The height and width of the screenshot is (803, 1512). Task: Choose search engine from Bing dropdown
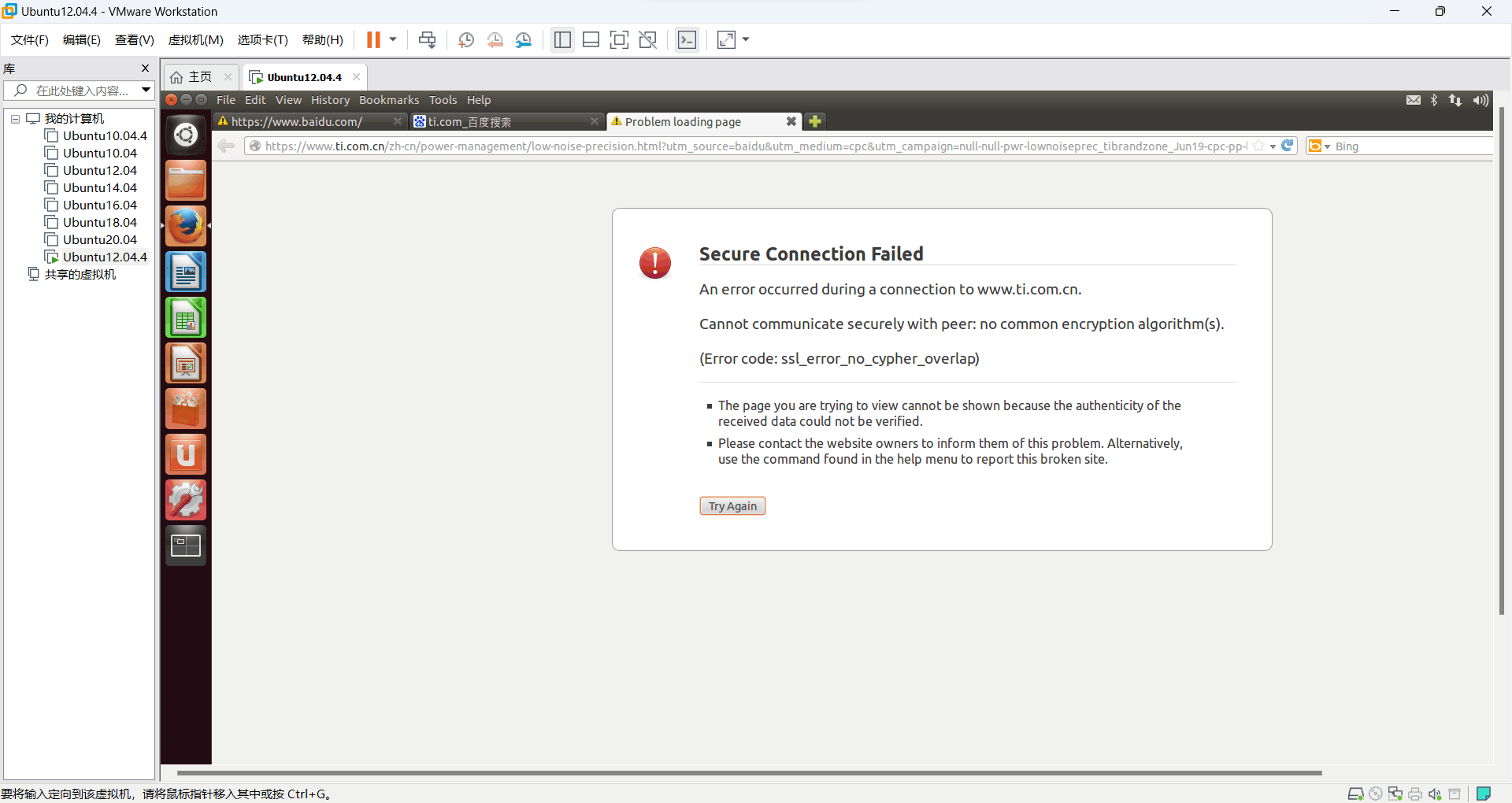(x=1319, y=146)
